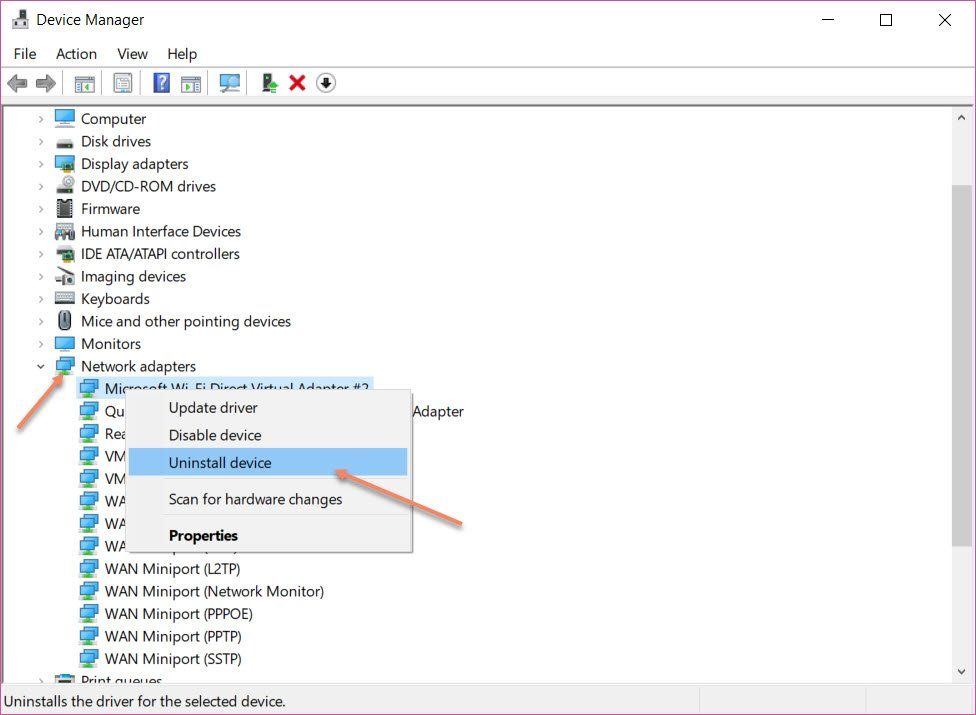
Task: Select WAN Miniport (PPPOE) device
Action: tap(178, 614)
